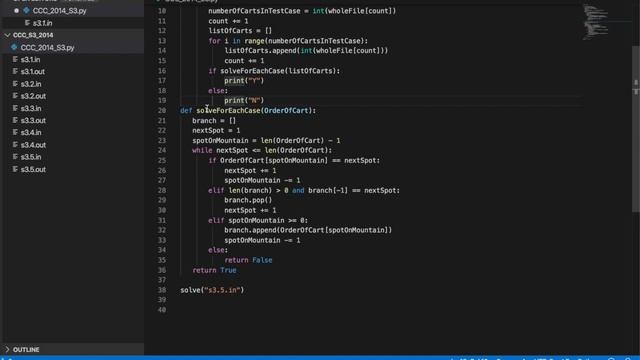Click 'def solveForEachCase(OrderOfCart):' definition
The width and height of the screenshot is (640, 360).
tap(248, 111)
